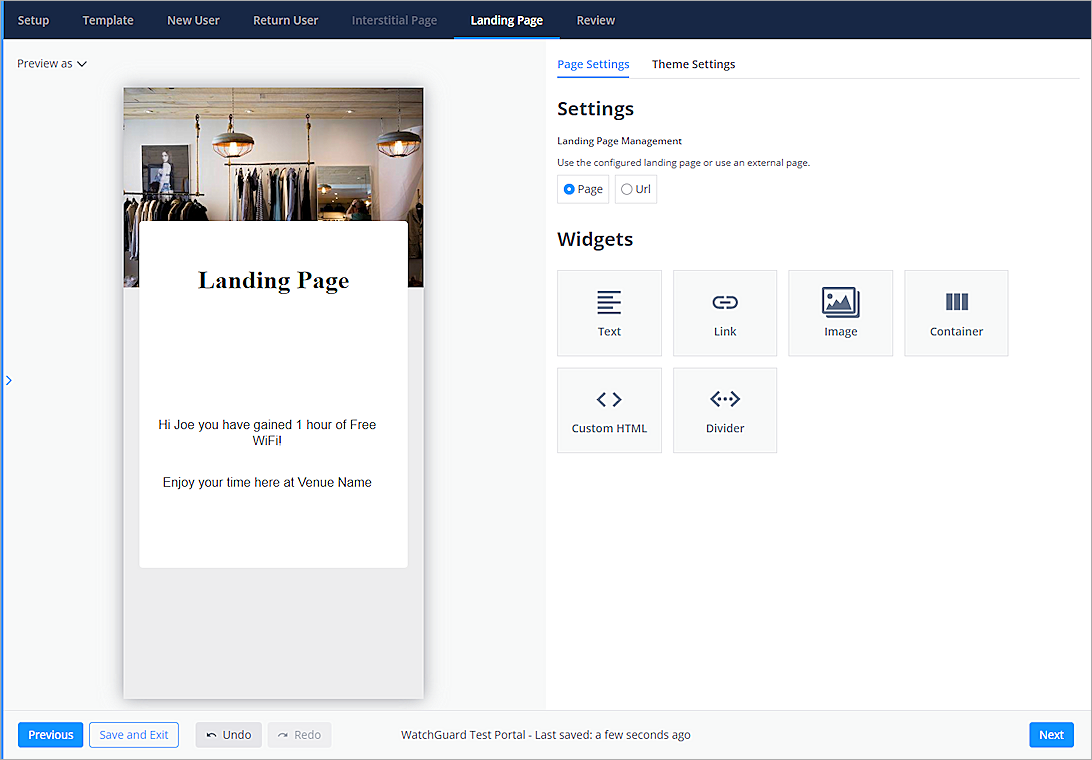Select the Link widget

pos(724,312)
